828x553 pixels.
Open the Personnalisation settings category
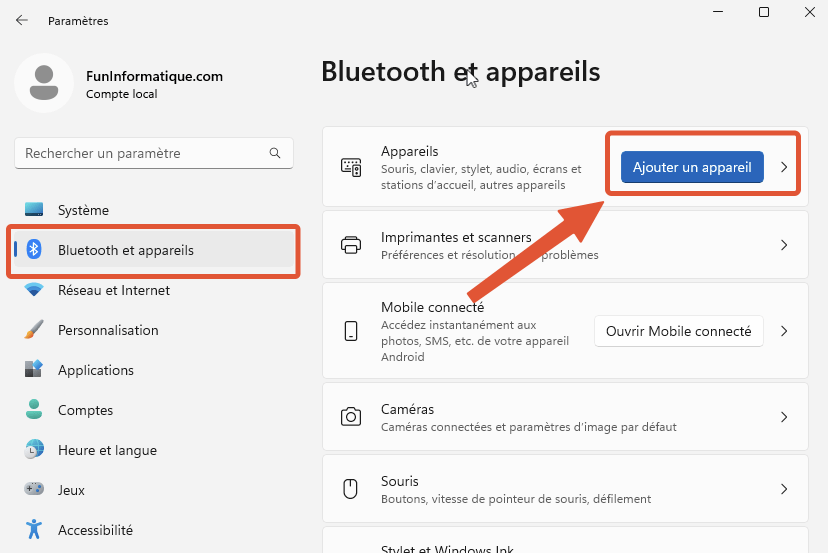click(x=108, y=330)
